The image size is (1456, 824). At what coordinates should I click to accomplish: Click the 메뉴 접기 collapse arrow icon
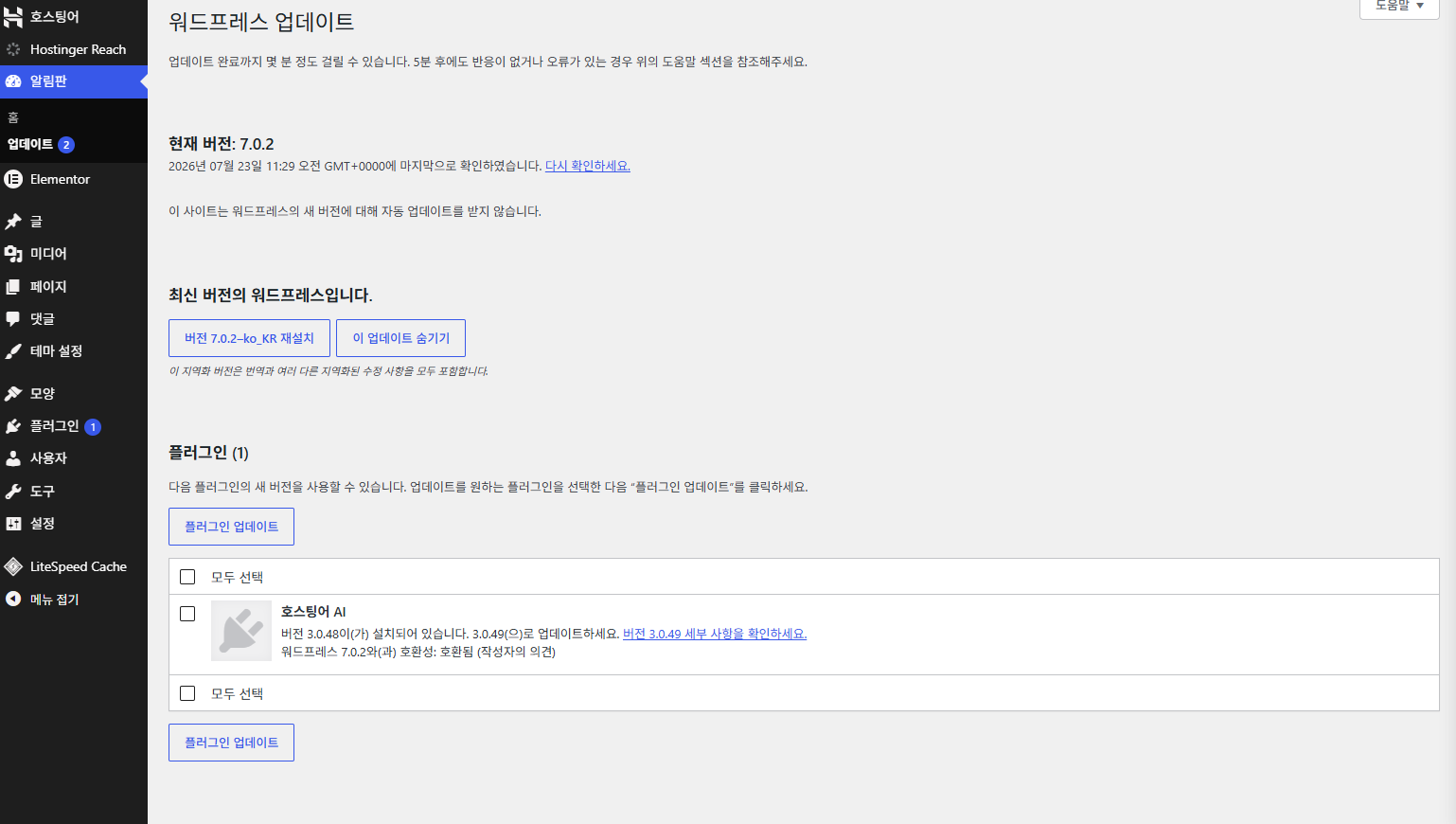[13, 599]
